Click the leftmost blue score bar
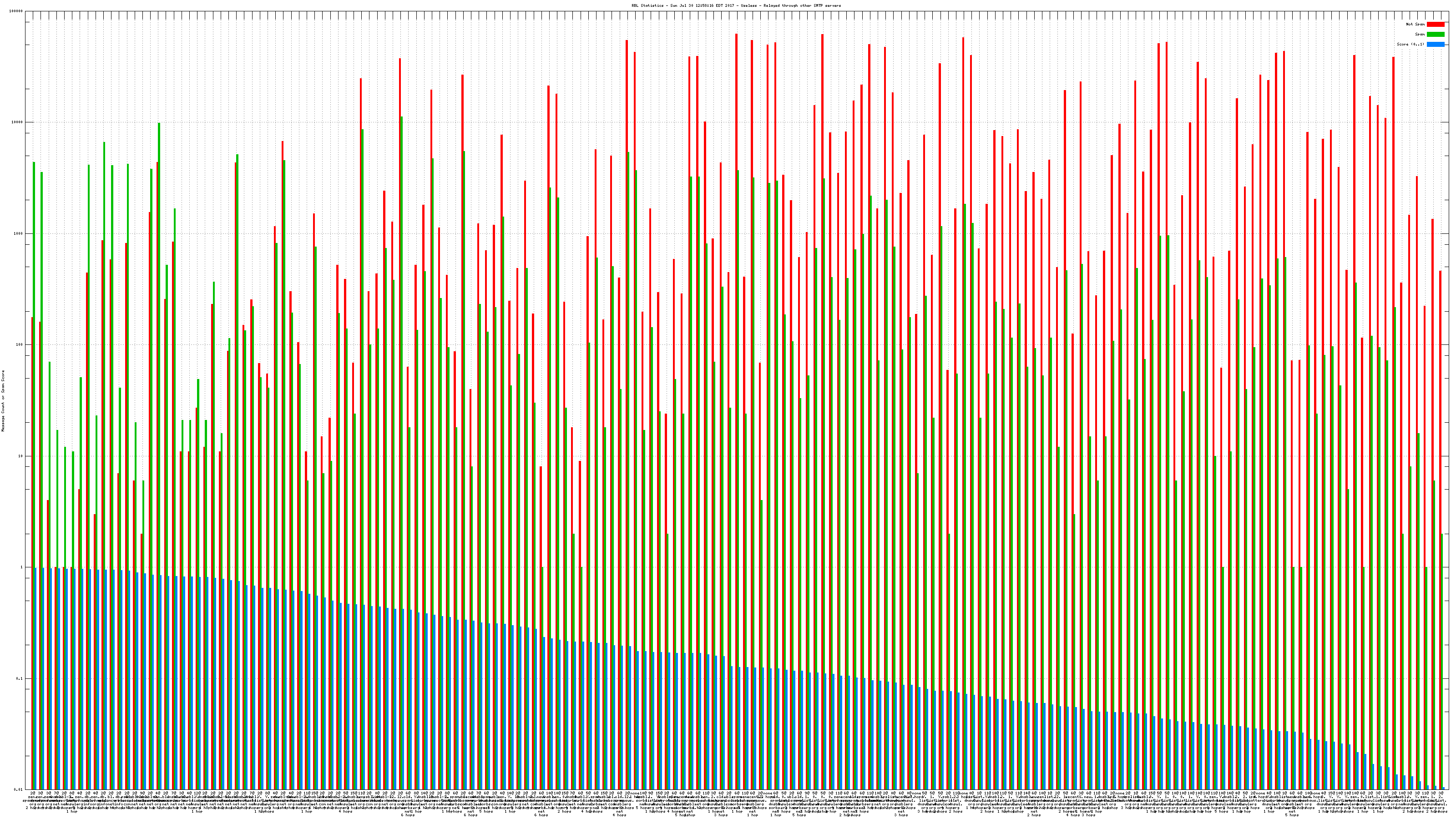Viewport: 1456px width, 819px height. [35, 678]
